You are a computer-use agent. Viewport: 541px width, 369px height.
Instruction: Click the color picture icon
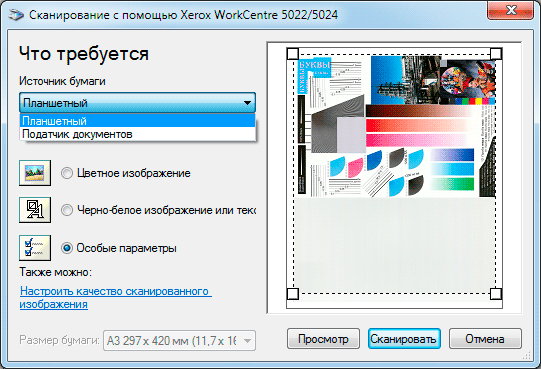pos(35,173)
